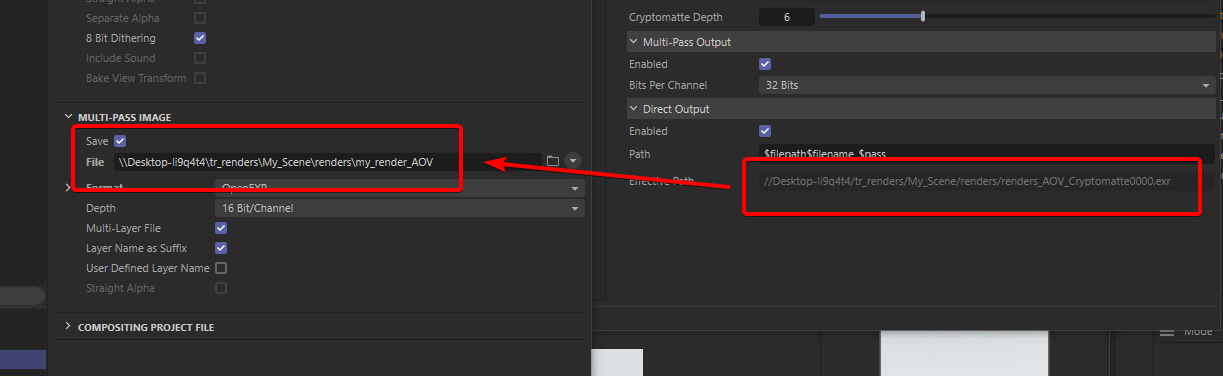
Task: Collapse the MULTI-PASS IMAGE section
Action: [x=68, y=117]
